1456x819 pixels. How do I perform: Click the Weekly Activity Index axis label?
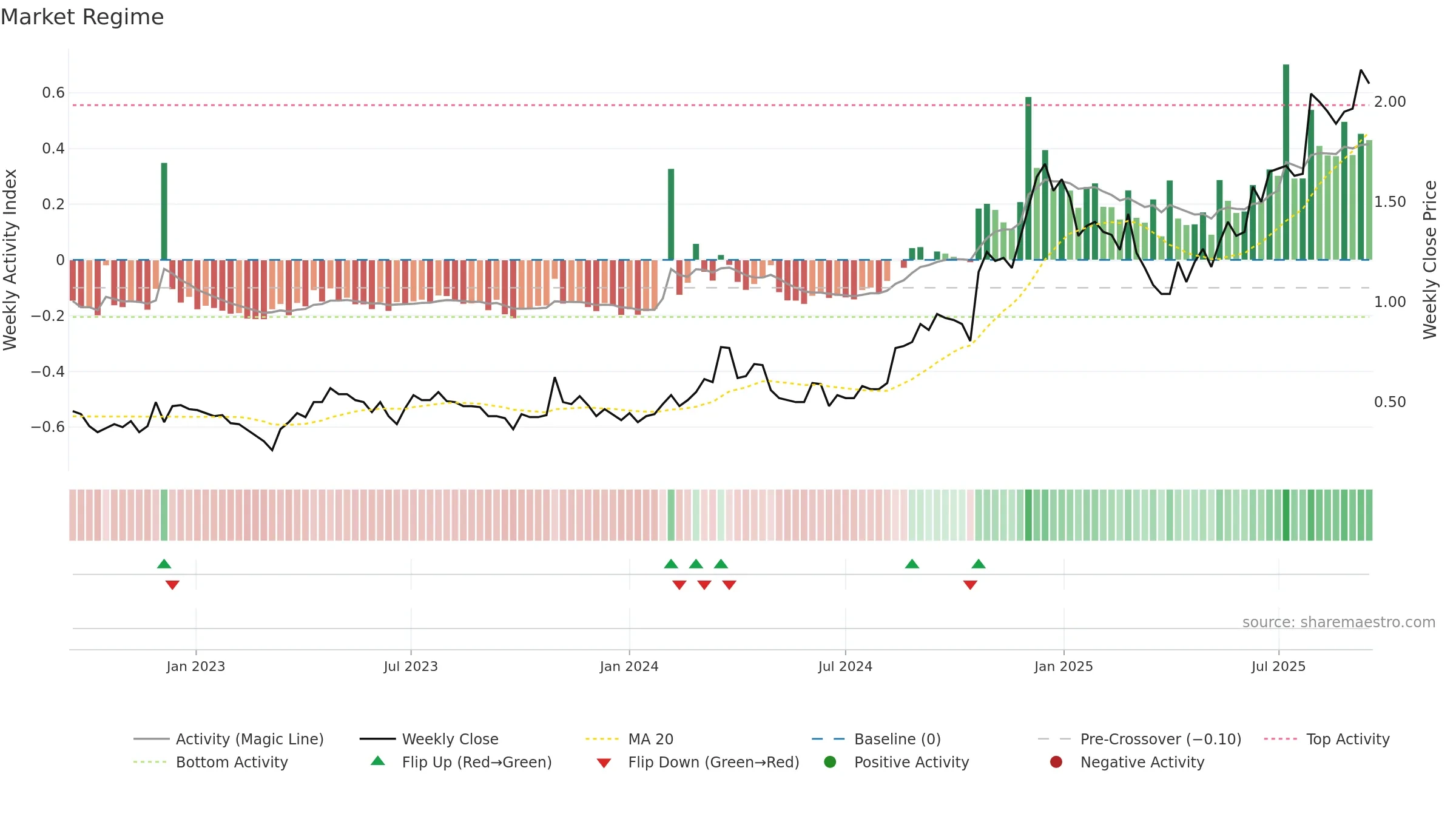tap(10, 260)
